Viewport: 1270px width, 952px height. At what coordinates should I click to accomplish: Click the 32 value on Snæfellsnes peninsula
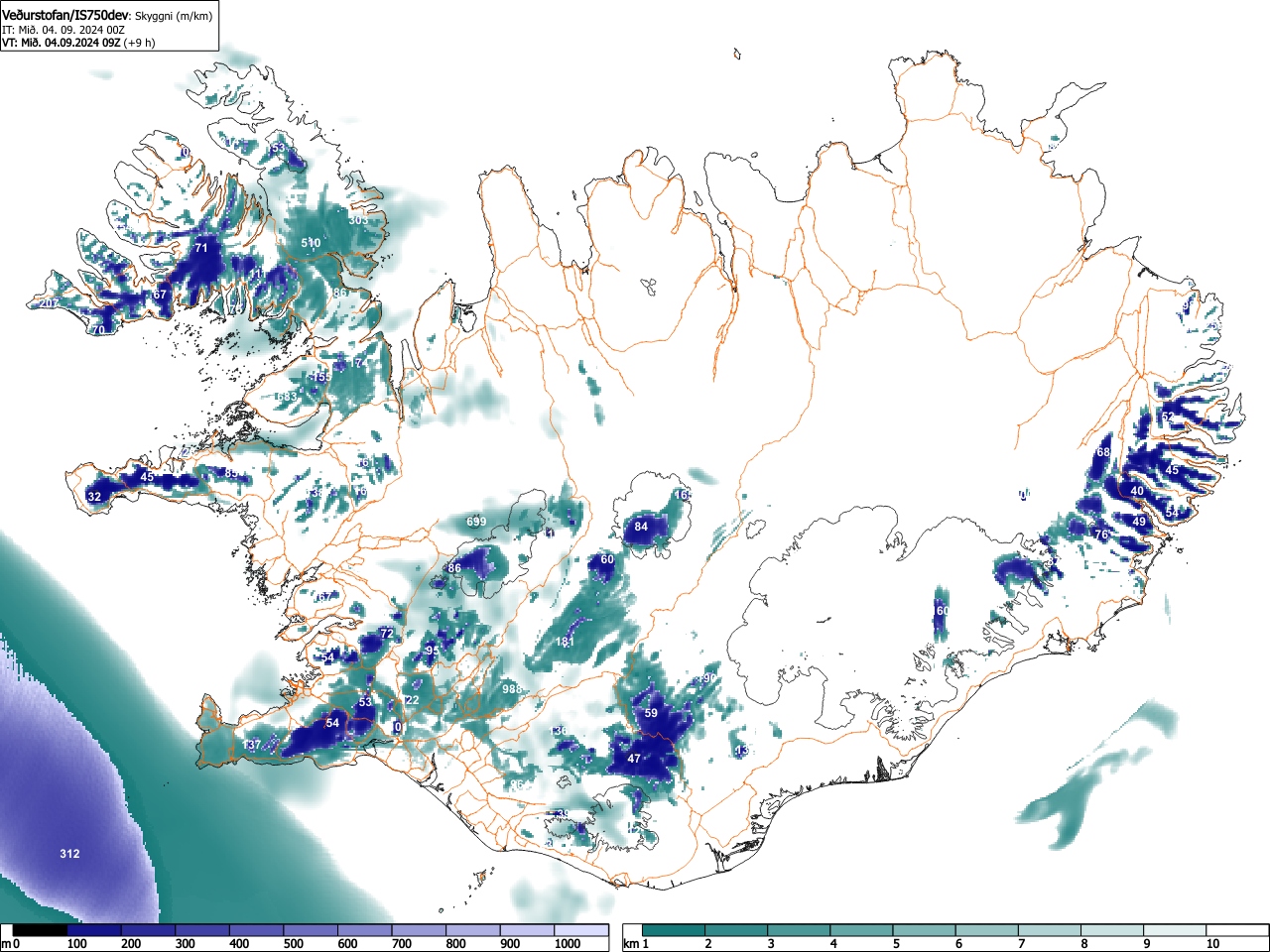pyautogui.click(x=94, y=497)
